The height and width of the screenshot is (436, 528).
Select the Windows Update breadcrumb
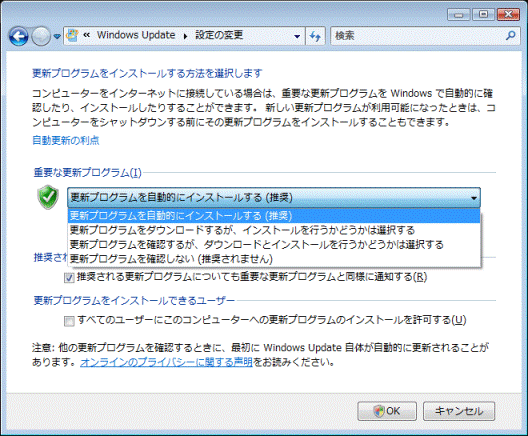click(x=136, y=35)
